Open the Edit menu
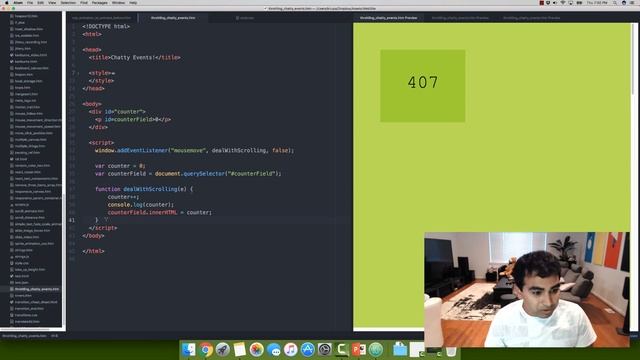Viewport: 640px width, 360px height. click(40, 2)
